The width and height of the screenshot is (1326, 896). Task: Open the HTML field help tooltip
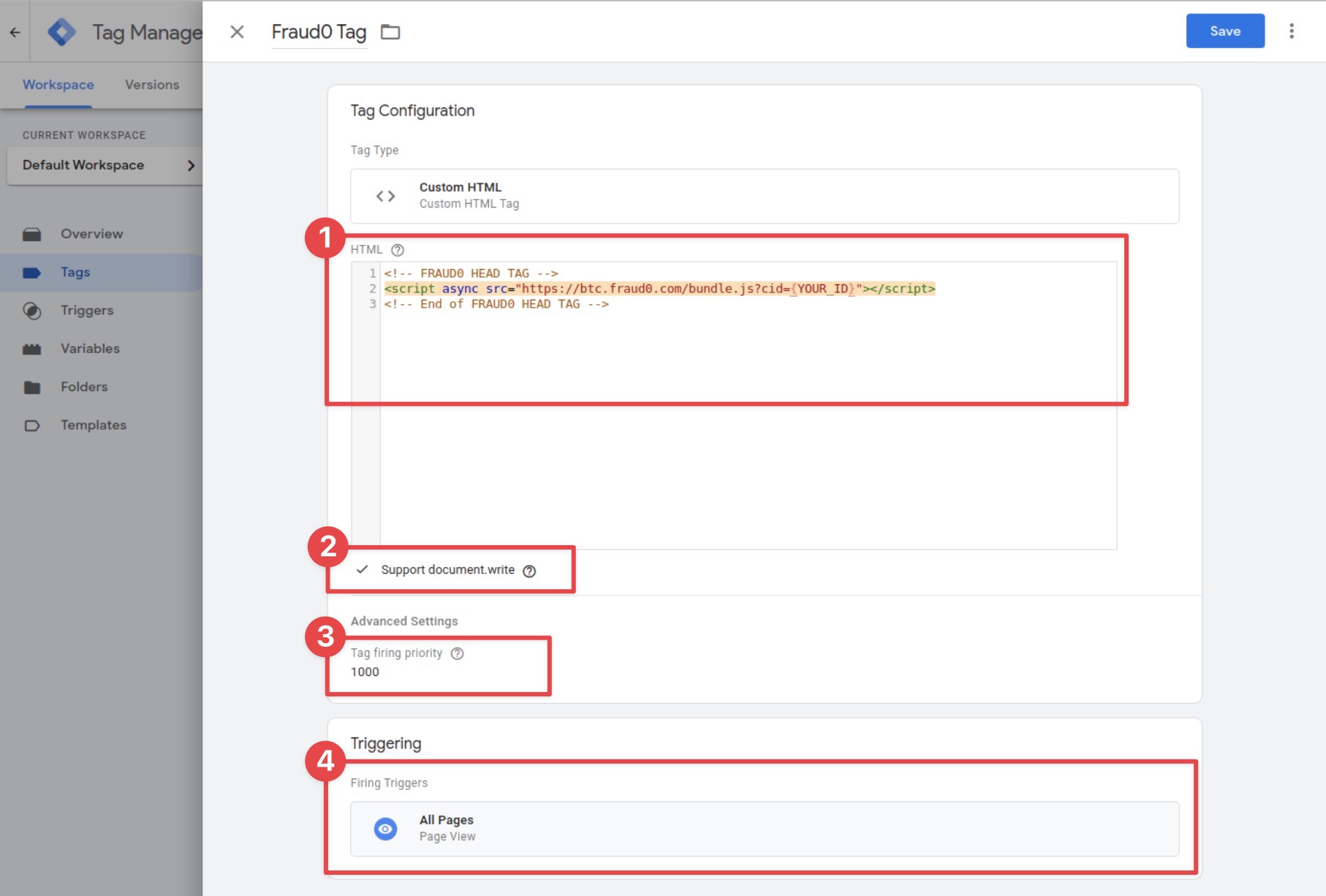click(x=397, y=250)
